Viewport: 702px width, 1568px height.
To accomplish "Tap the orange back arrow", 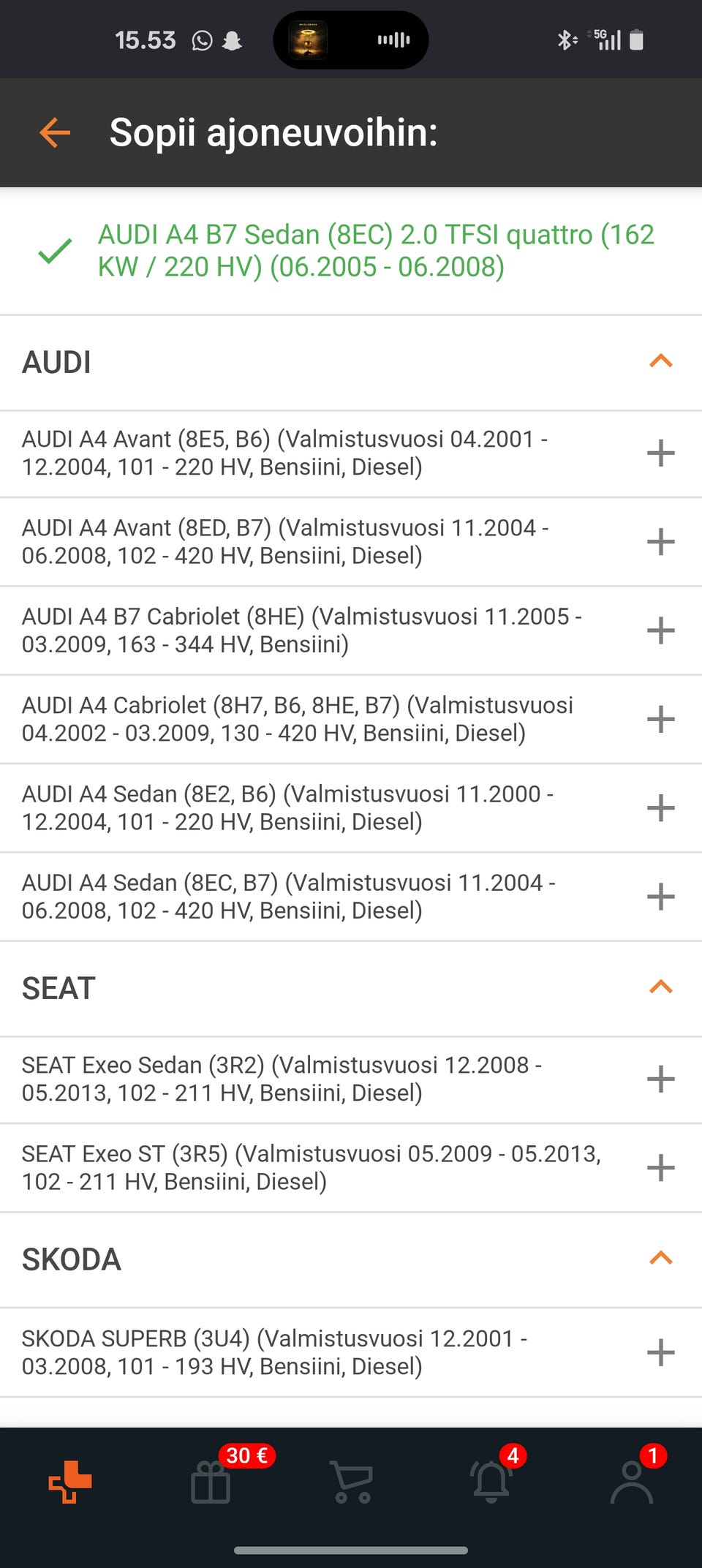I will 55,132.
